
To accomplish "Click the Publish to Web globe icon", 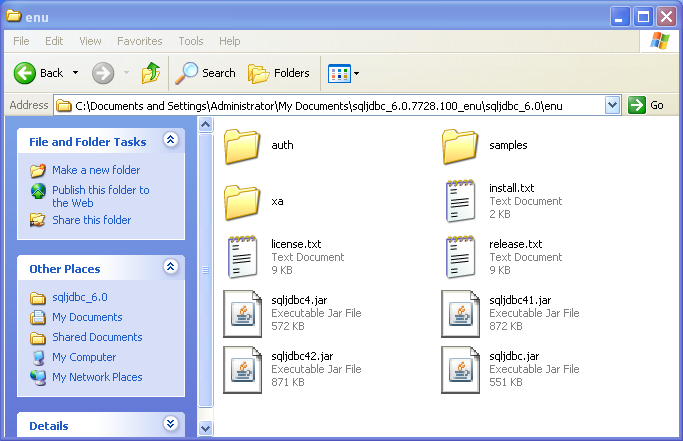I will (38, 190).
